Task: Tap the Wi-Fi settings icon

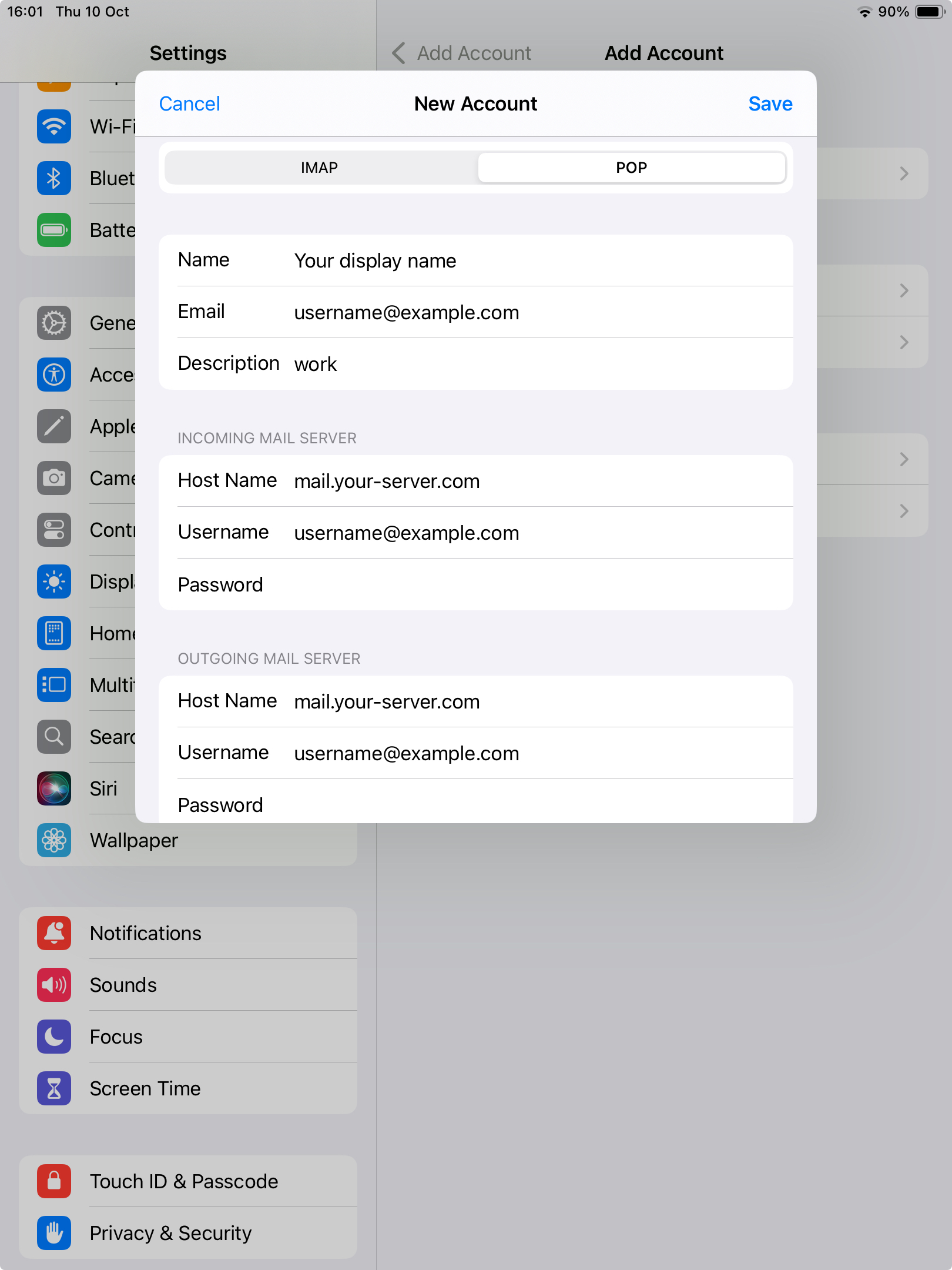Action: (x=54, y=126)
